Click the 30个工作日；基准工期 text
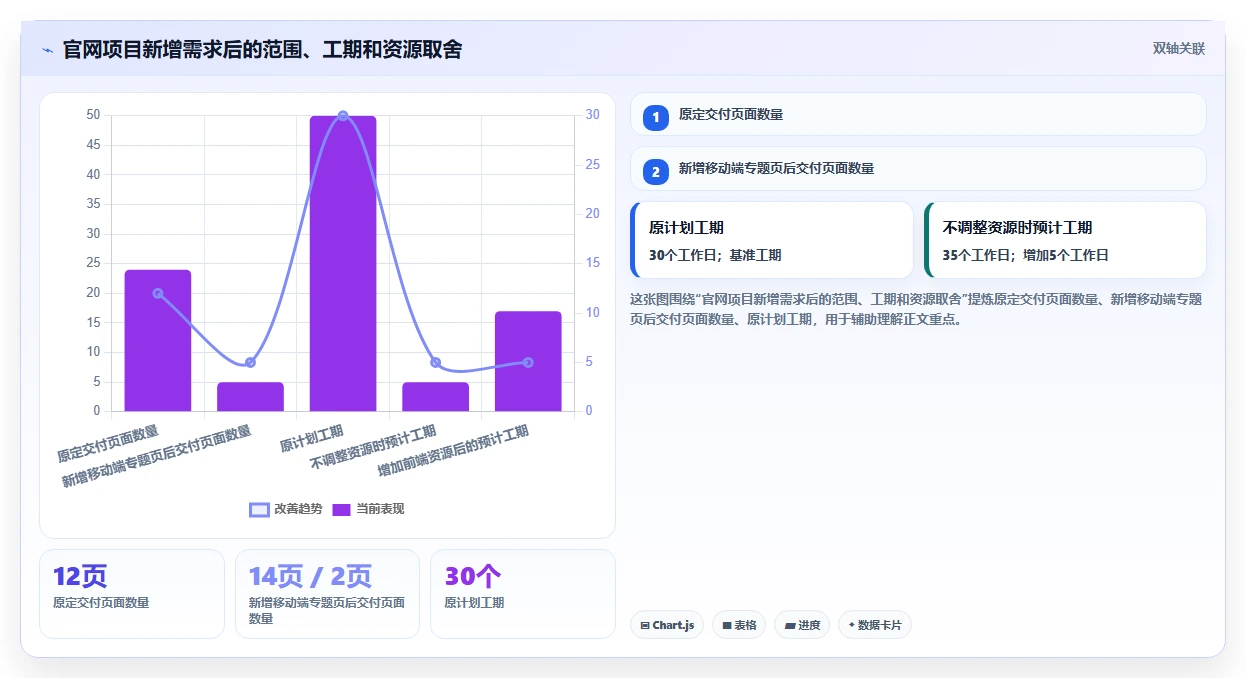Image resolution: width=1246 pixels, height=678 pixels. (715, 255)
